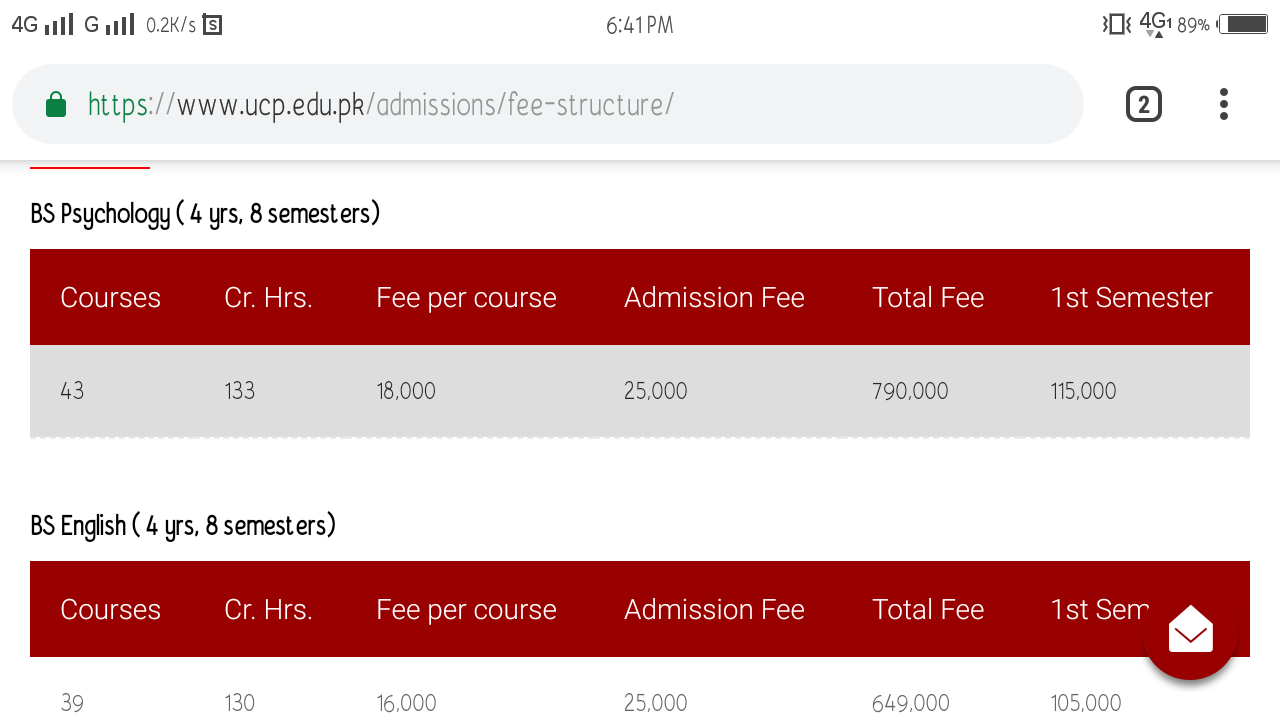
Task: Tap the vibrate mode icon in status bar
Action: pos(1117,24)
